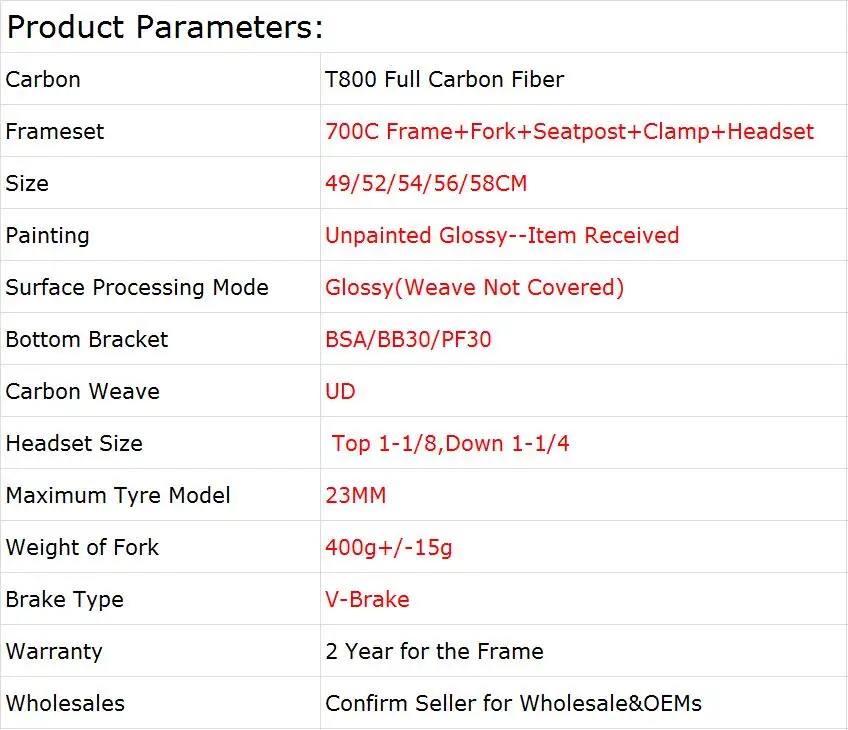Click the T800 Full Carbon Fiber value

(x=444, y=80)
